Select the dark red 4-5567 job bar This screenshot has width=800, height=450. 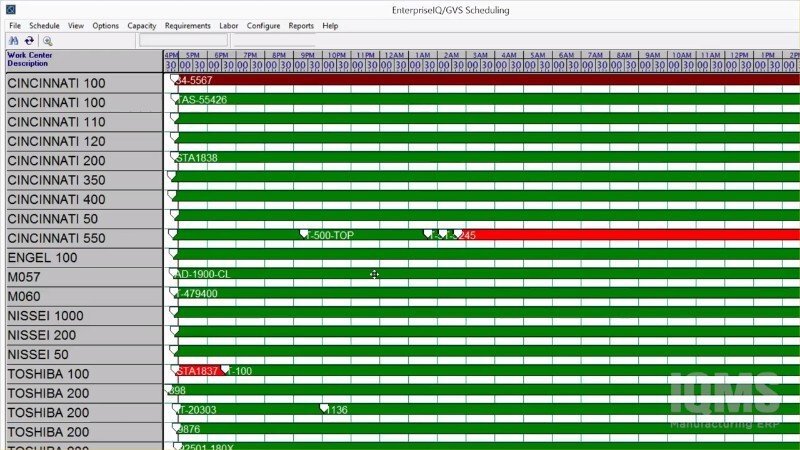[x=400, y=80]
